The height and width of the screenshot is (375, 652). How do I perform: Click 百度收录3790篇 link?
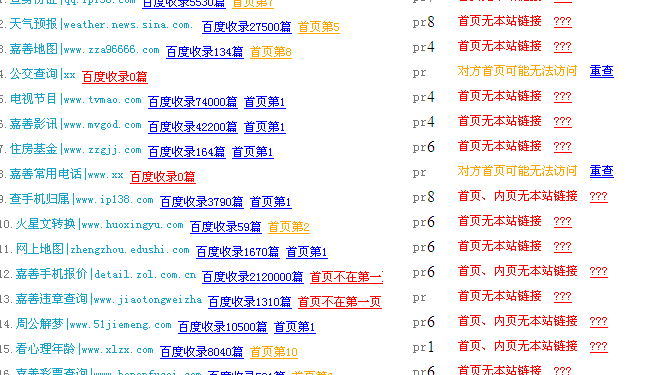coord(202,202)
